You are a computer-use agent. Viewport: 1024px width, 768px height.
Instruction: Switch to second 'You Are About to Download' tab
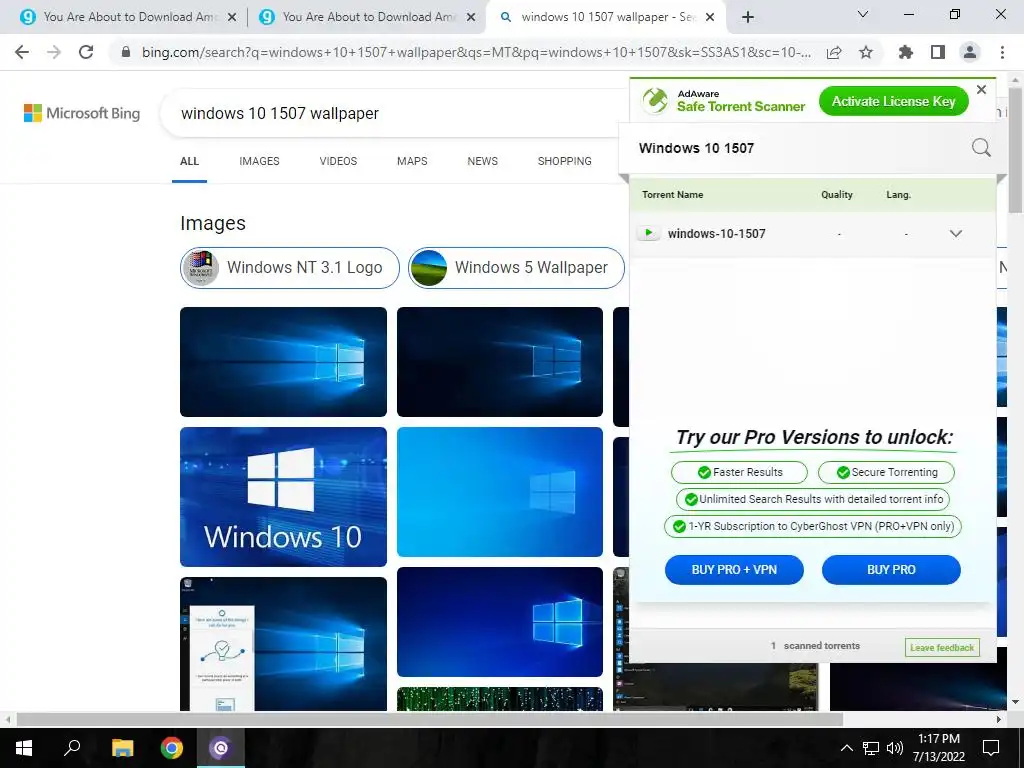367,17
